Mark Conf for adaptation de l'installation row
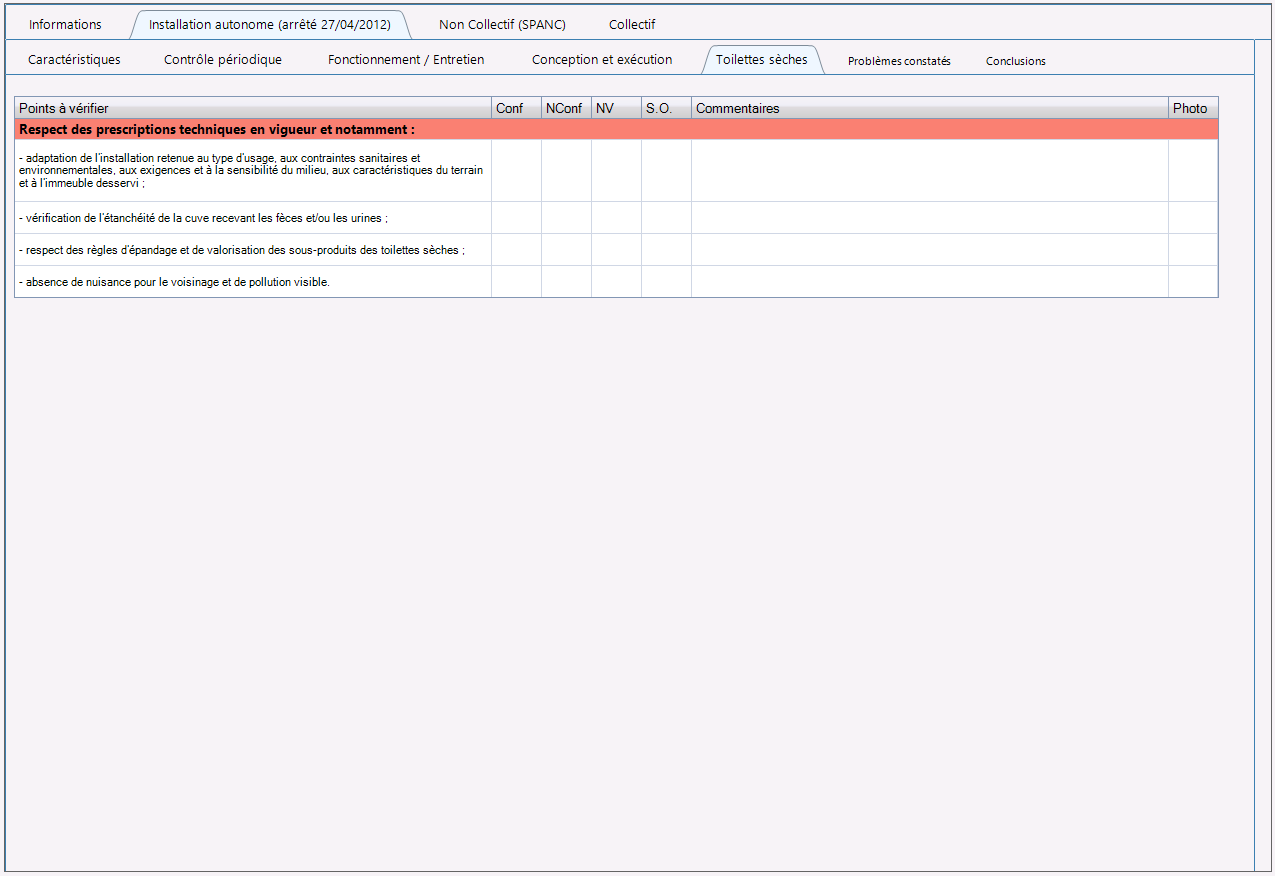The image size is (1275, 876). tap(516, 170)
